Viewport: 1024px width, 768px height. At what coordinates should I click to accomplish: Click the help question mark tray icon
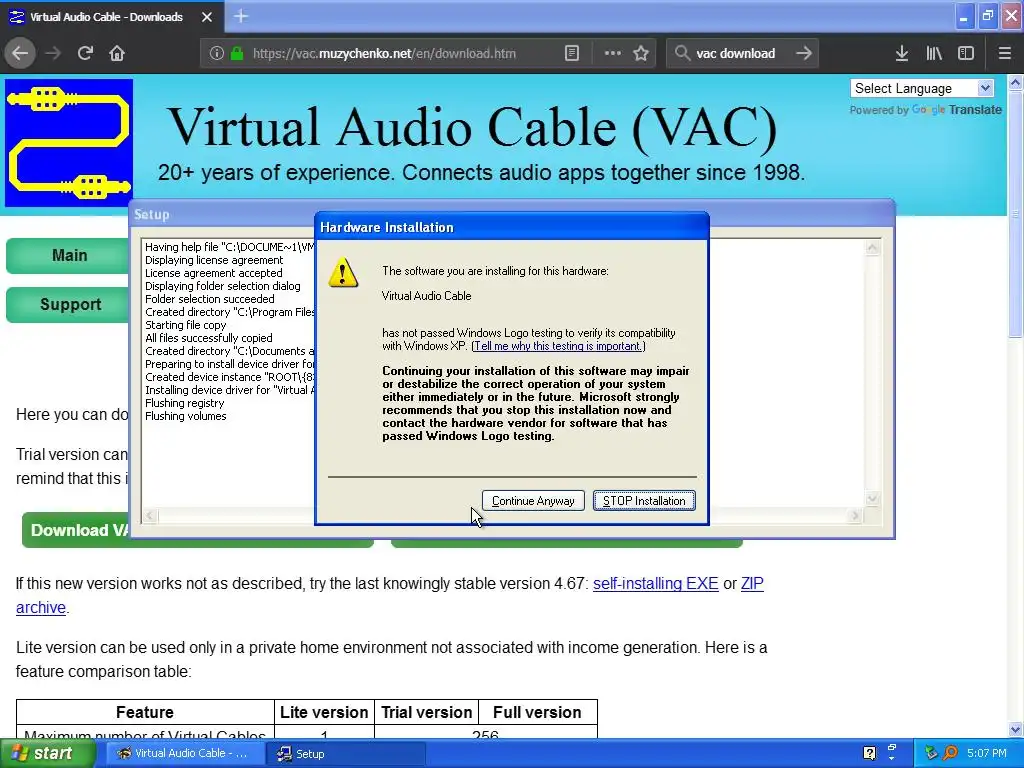(x=869, y=753)
